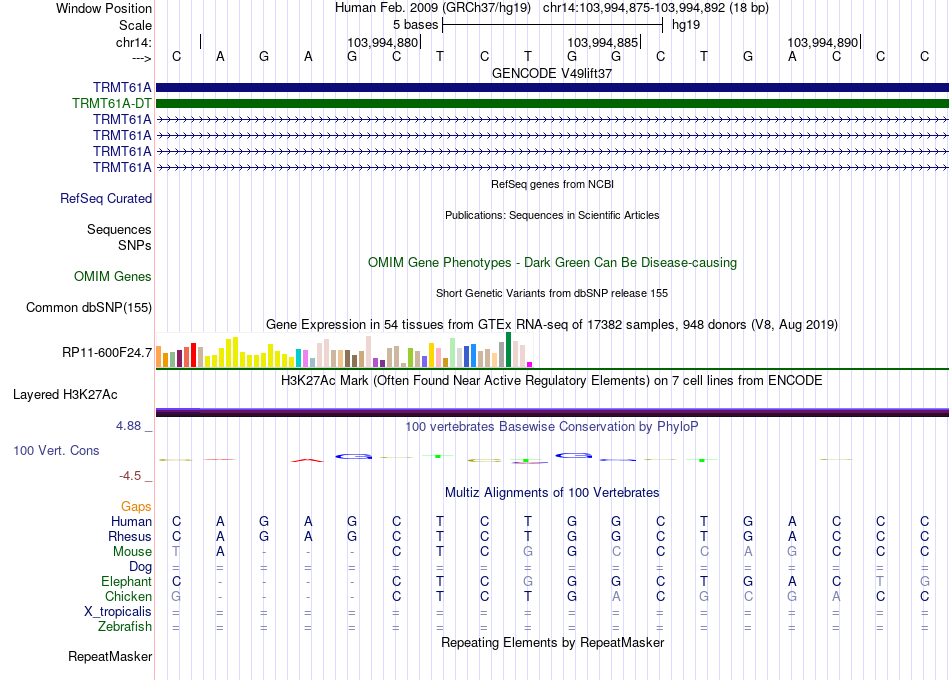The image size is (950, 680).
Task: Click the RefSeq Curated track label
Action: 106,198
